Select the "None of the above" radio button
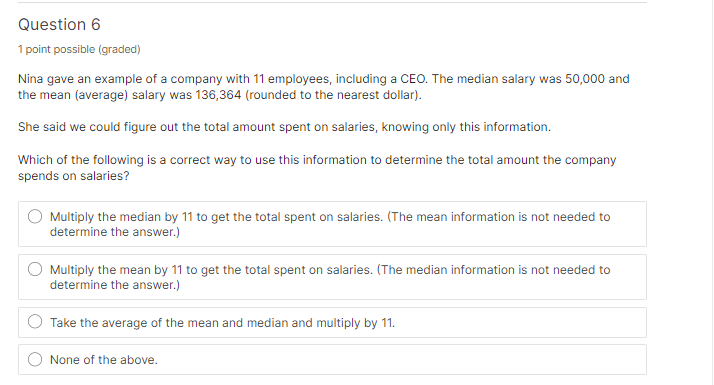The width and height of the screenshot is (714, 385). point(35,359)
